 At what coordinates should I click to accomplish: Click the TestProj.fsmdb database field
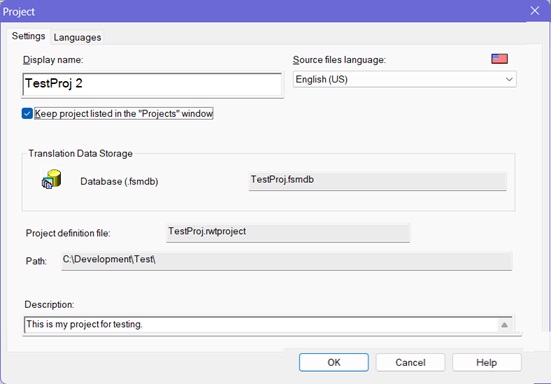point(377,181)
